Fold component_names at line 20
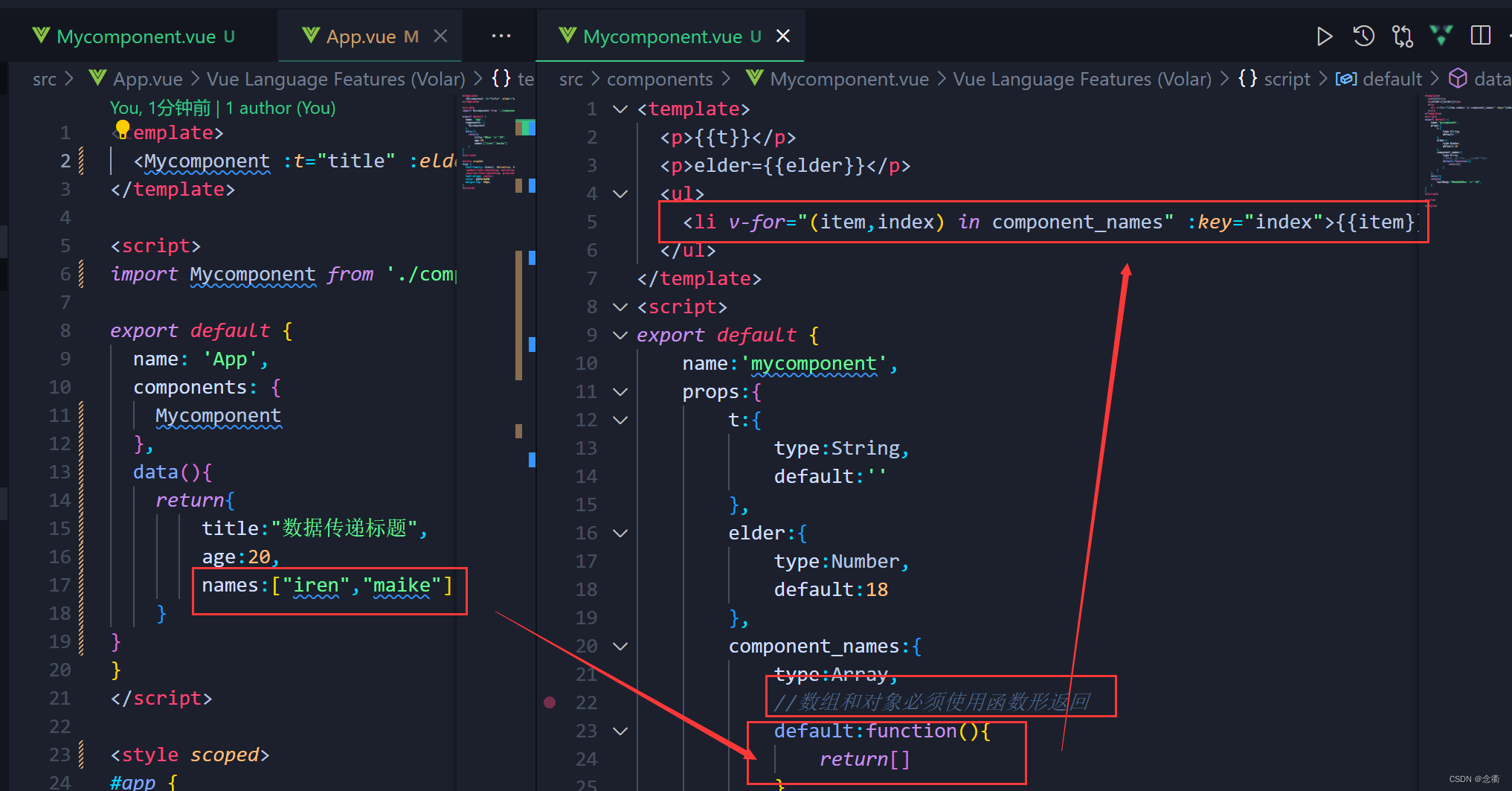This screenshot has width=1512, height=791. 620,647
